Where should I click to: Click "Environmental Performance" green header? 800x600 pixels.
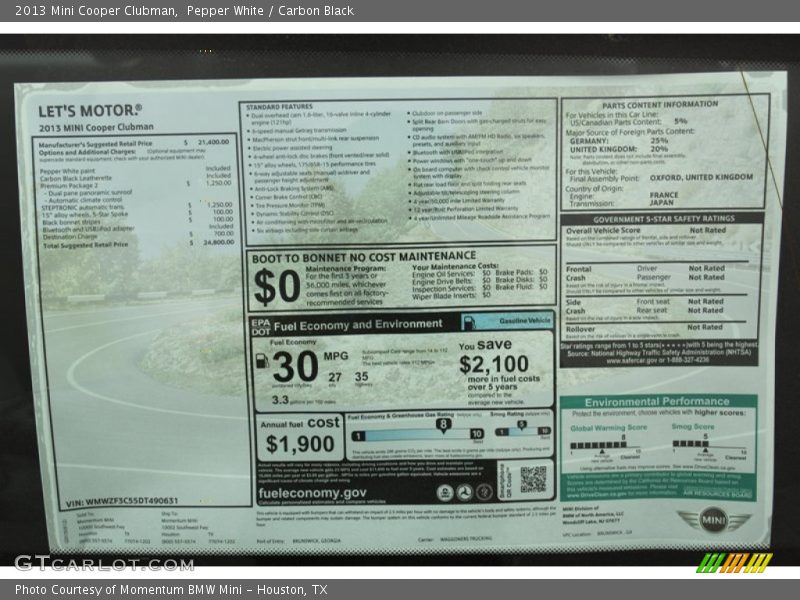click(657, 402)
